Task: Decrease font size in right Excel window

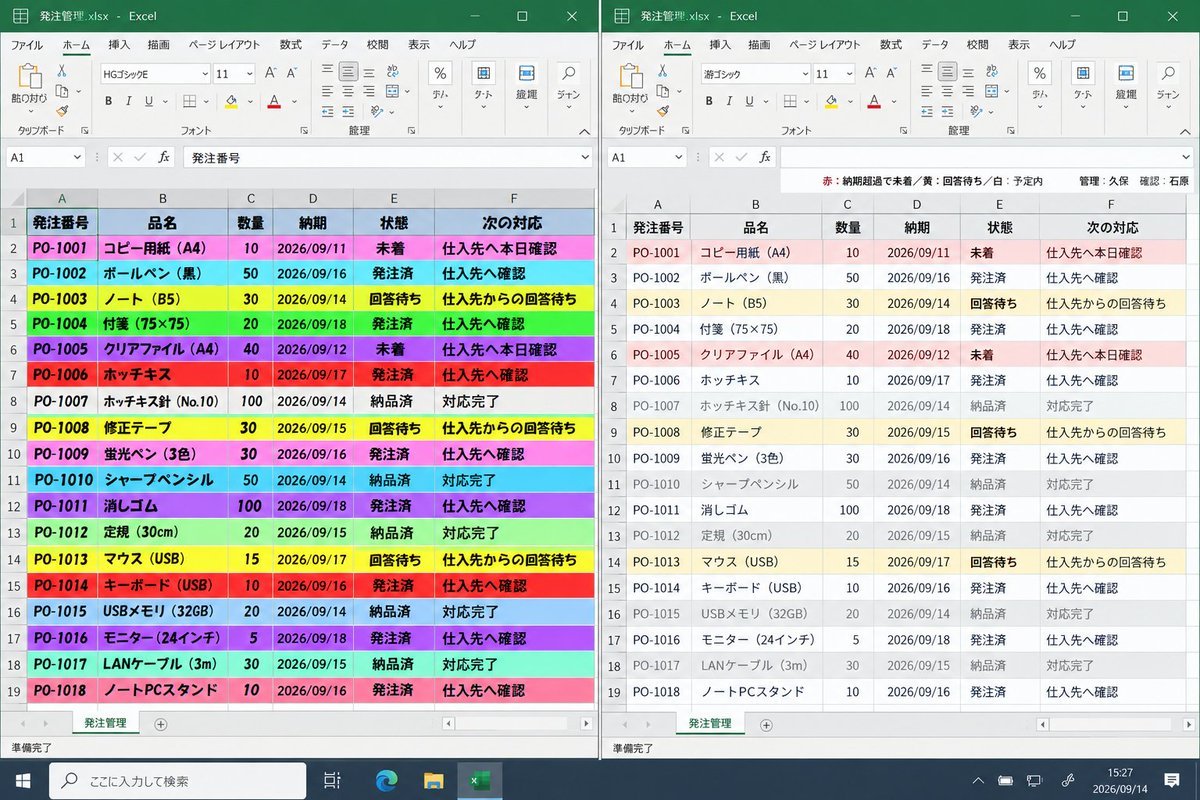Action: 891,74
